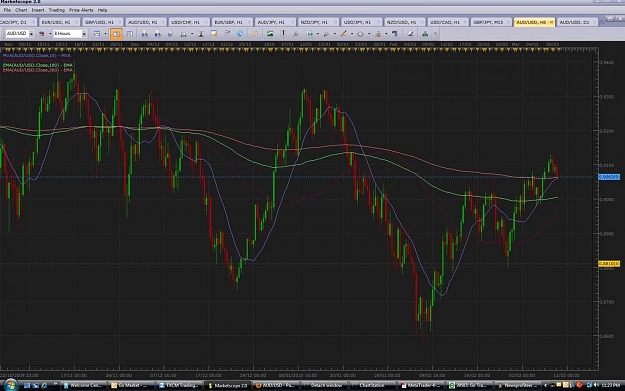The width and height of the screenshot is (625, 391).
Task: Click the crossed tools icon
Action: point(296,34)
